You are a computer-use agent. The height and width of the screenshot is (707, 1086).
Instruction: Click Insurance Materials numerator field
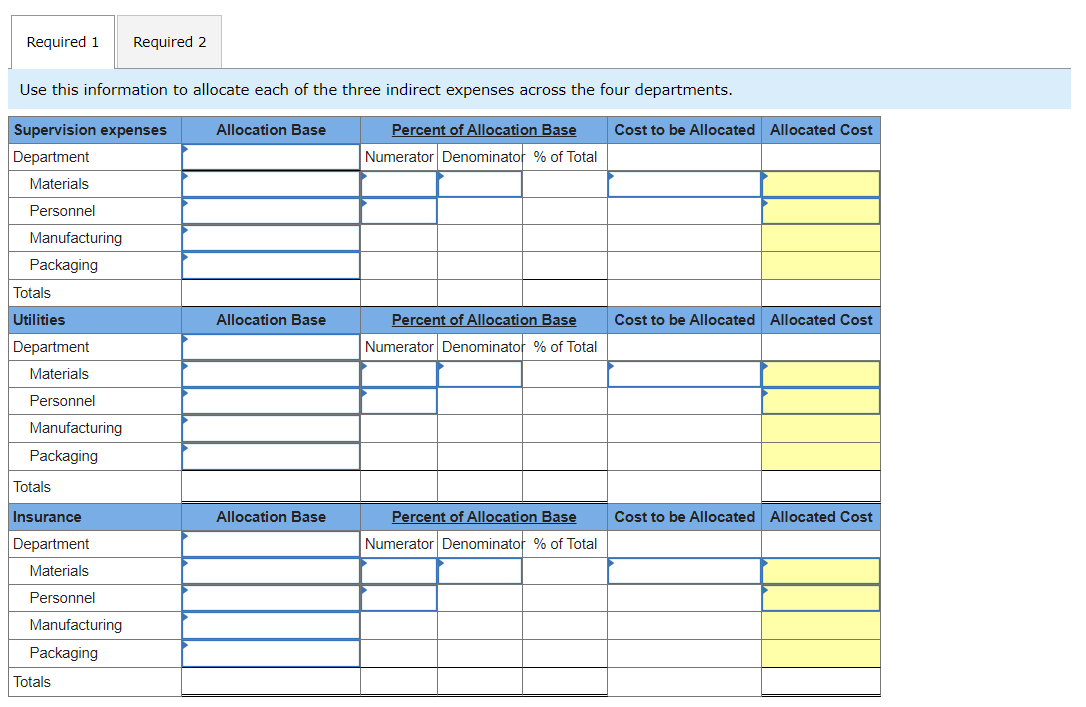pos(399,571)
